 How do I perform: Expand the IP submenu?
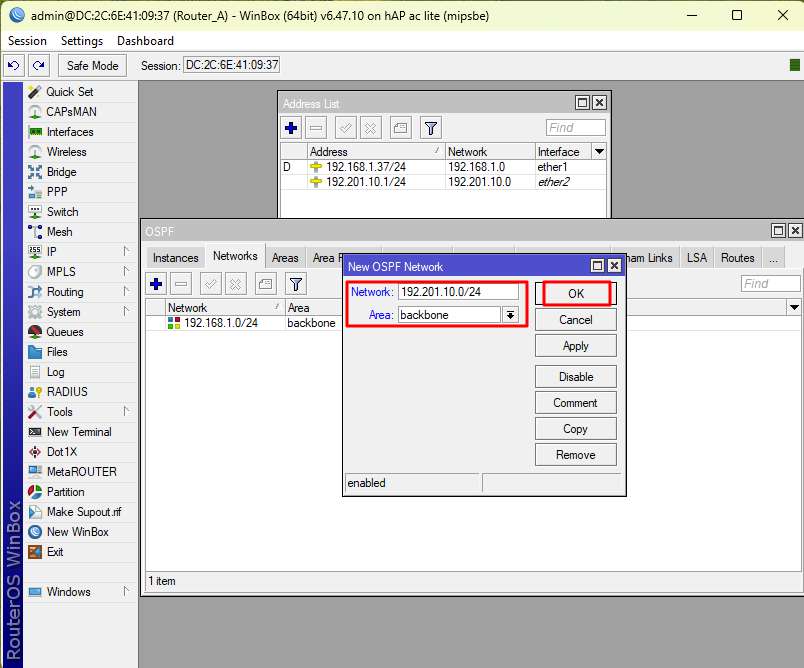click(51, 252)
